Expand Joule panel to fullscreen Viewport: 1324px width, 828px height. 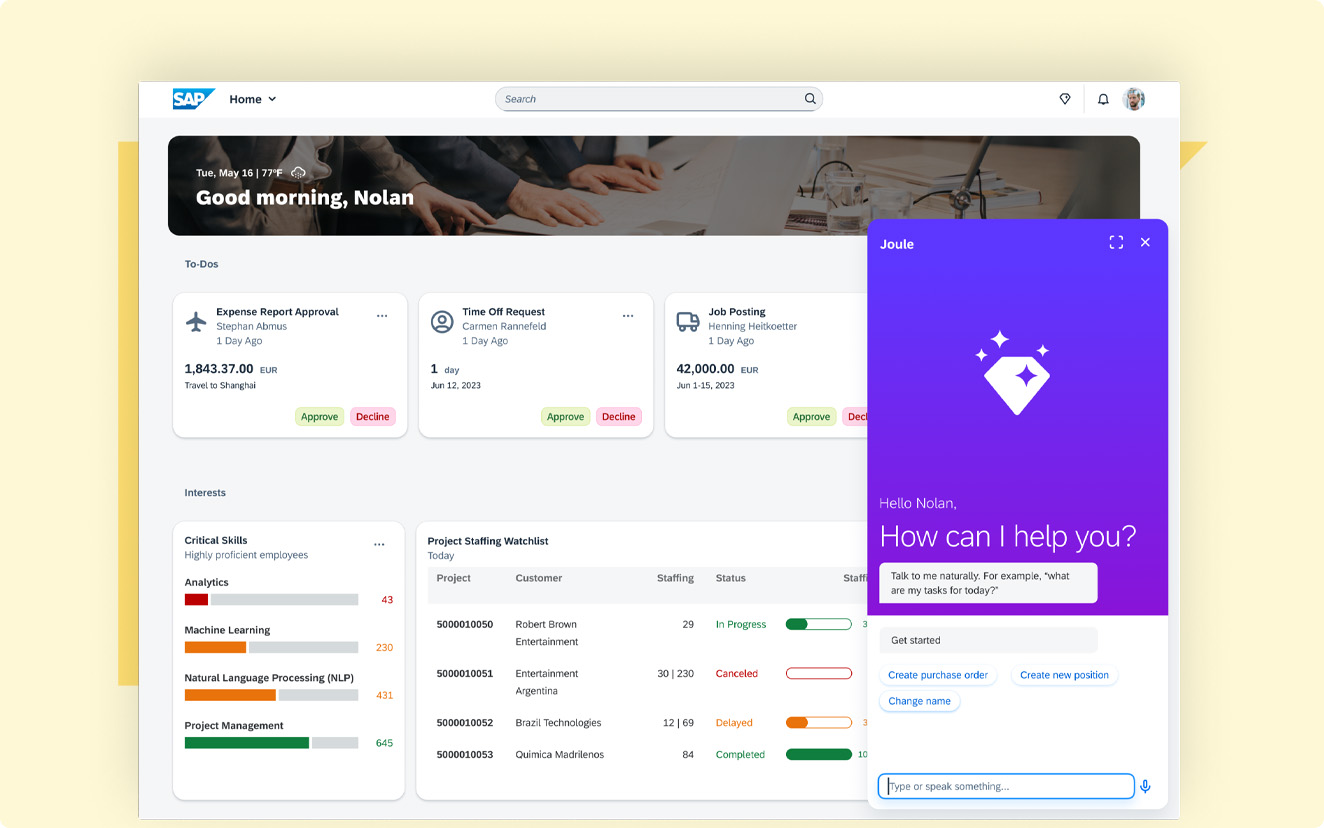1116,242
